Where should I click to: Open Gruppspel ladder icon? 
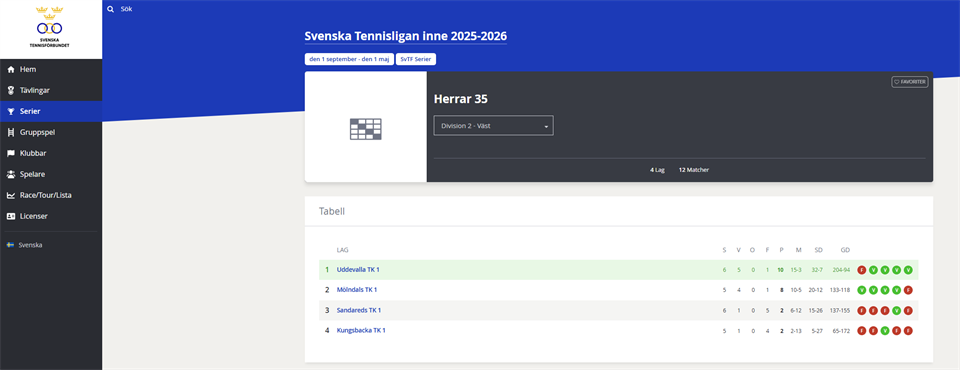tap(10, 132)
